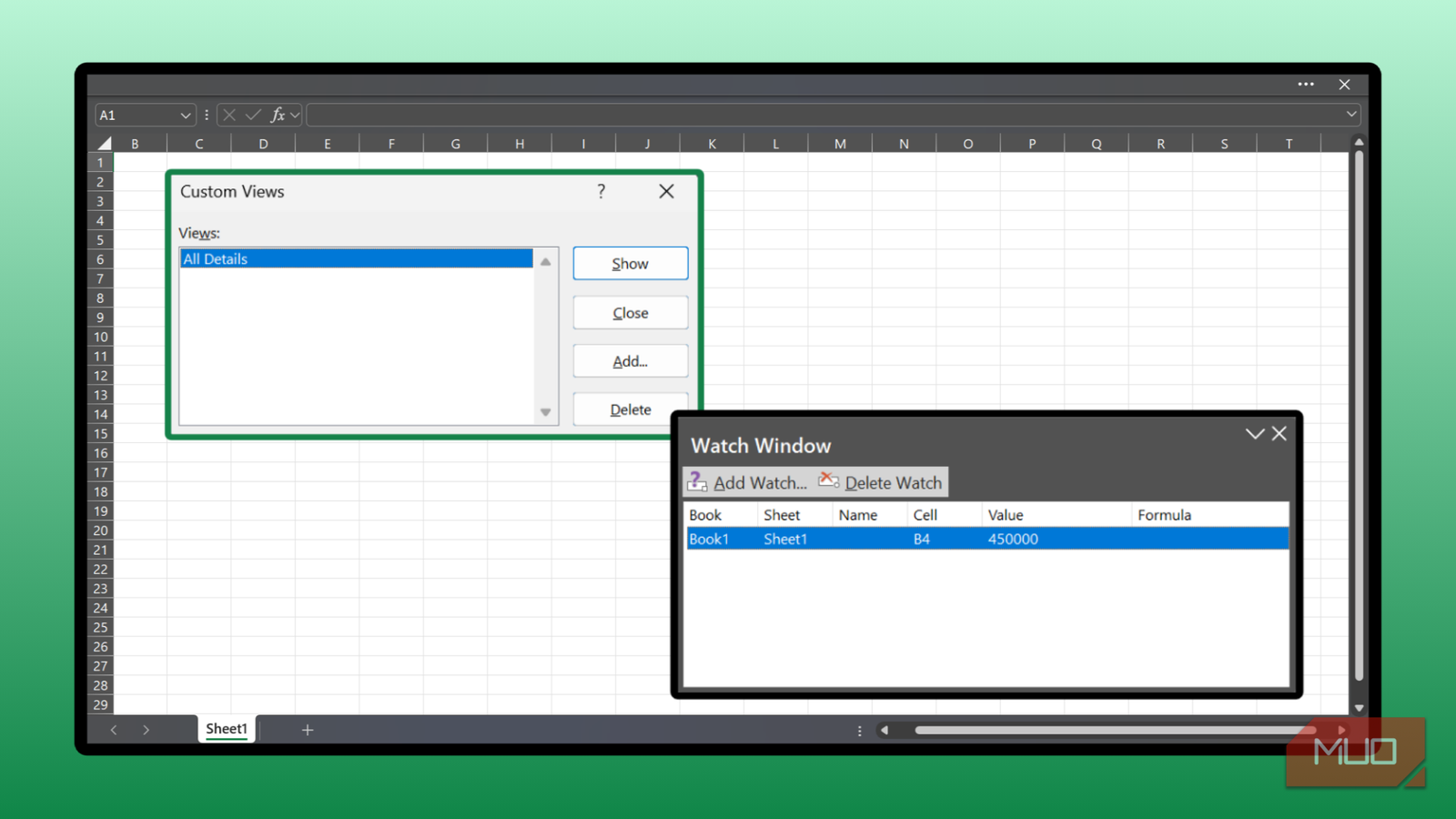The image size is (1456, 819).
Task: Click the help question mark in Custom Views
Action: point(601,191)
